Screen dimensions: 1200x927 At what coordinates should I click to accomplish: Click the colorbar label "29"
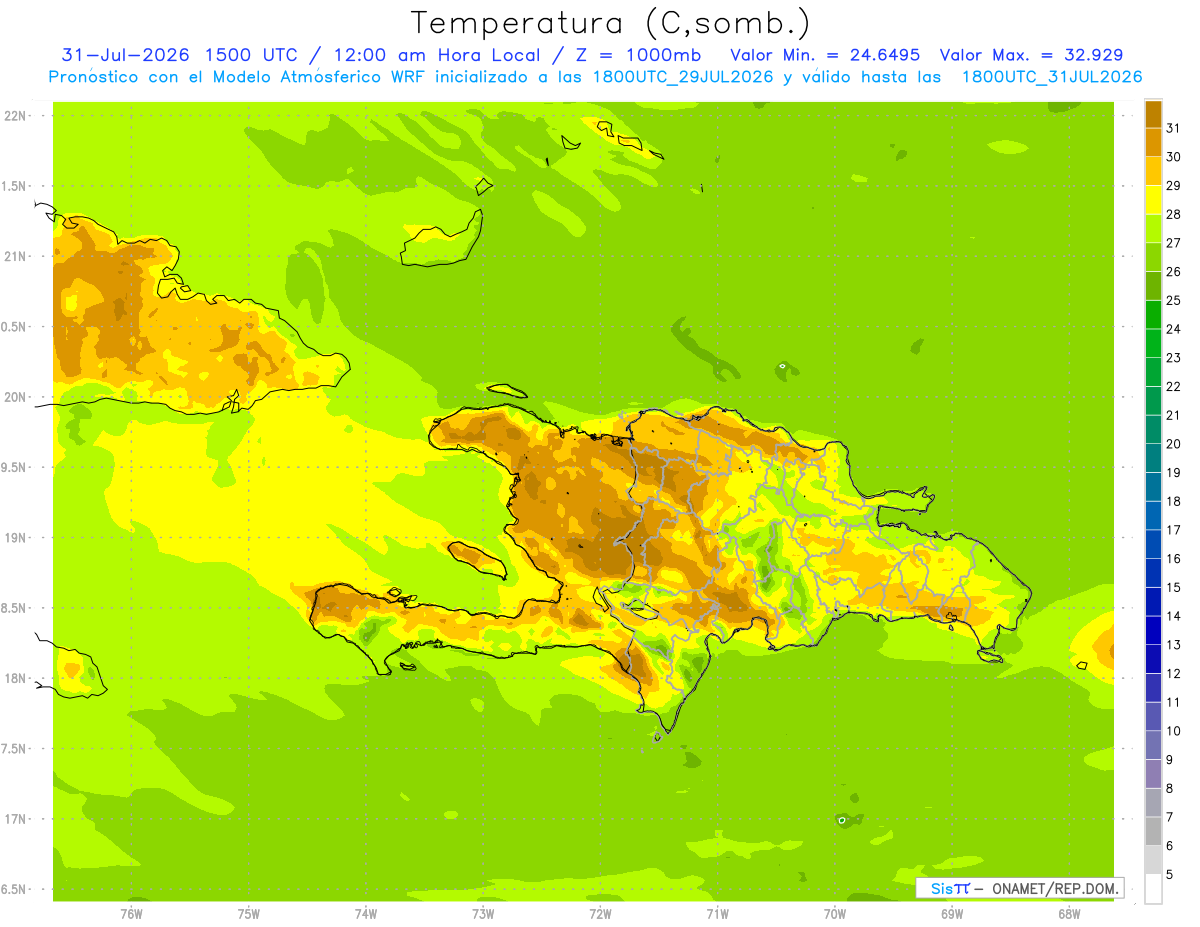click(x=1174, y=186)
